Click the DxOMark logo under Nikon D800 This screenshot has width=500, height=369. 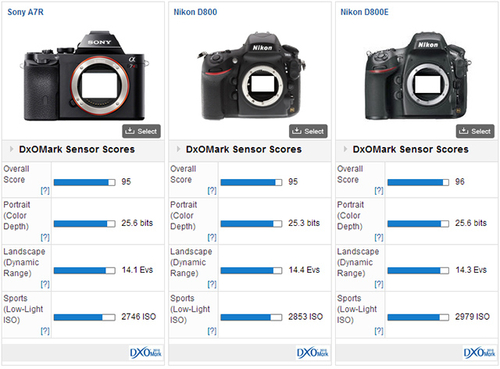tap(312, 353)
